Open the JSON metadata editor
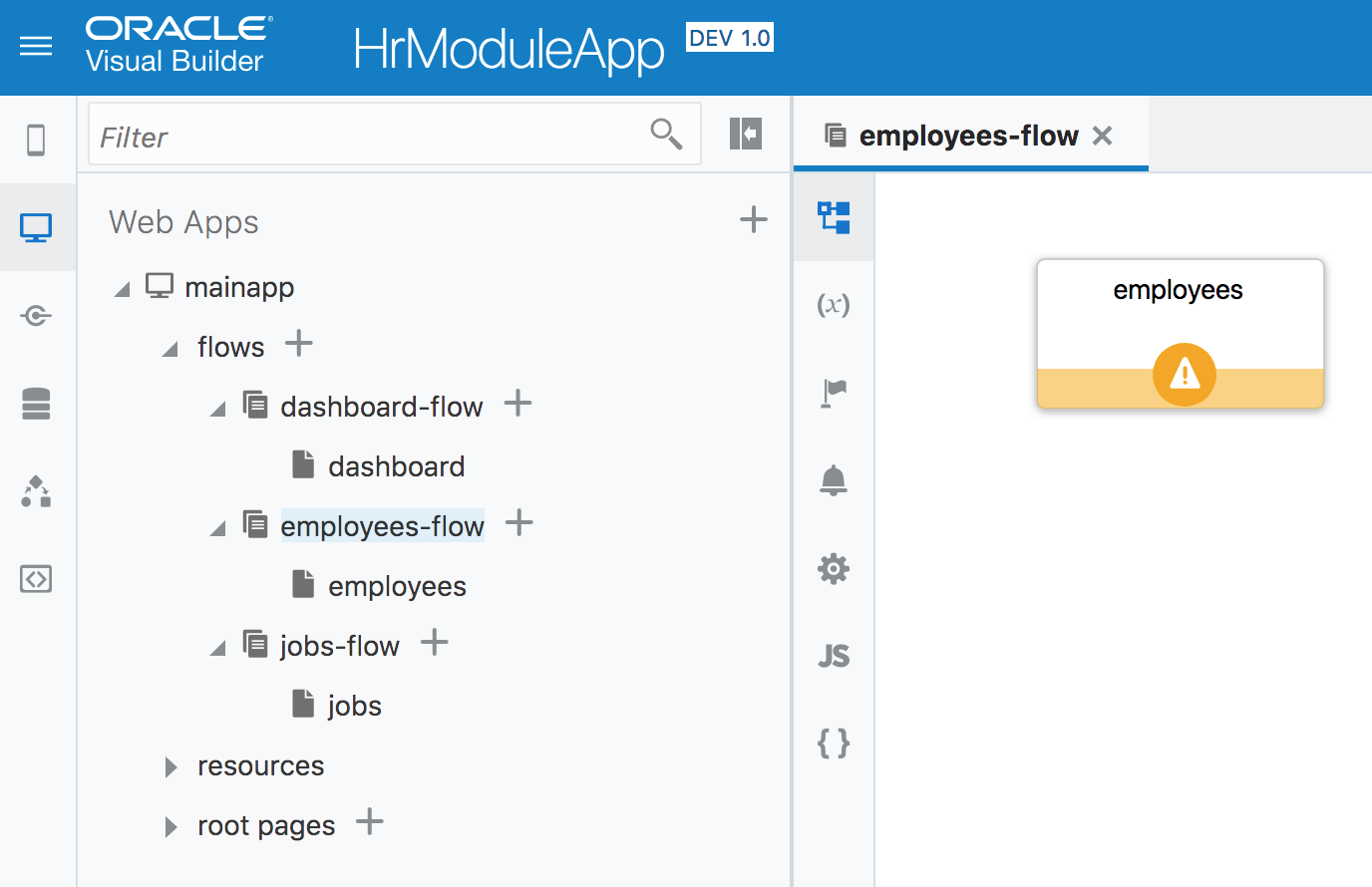Screen dimensions: 1372x887 point(834,742)
